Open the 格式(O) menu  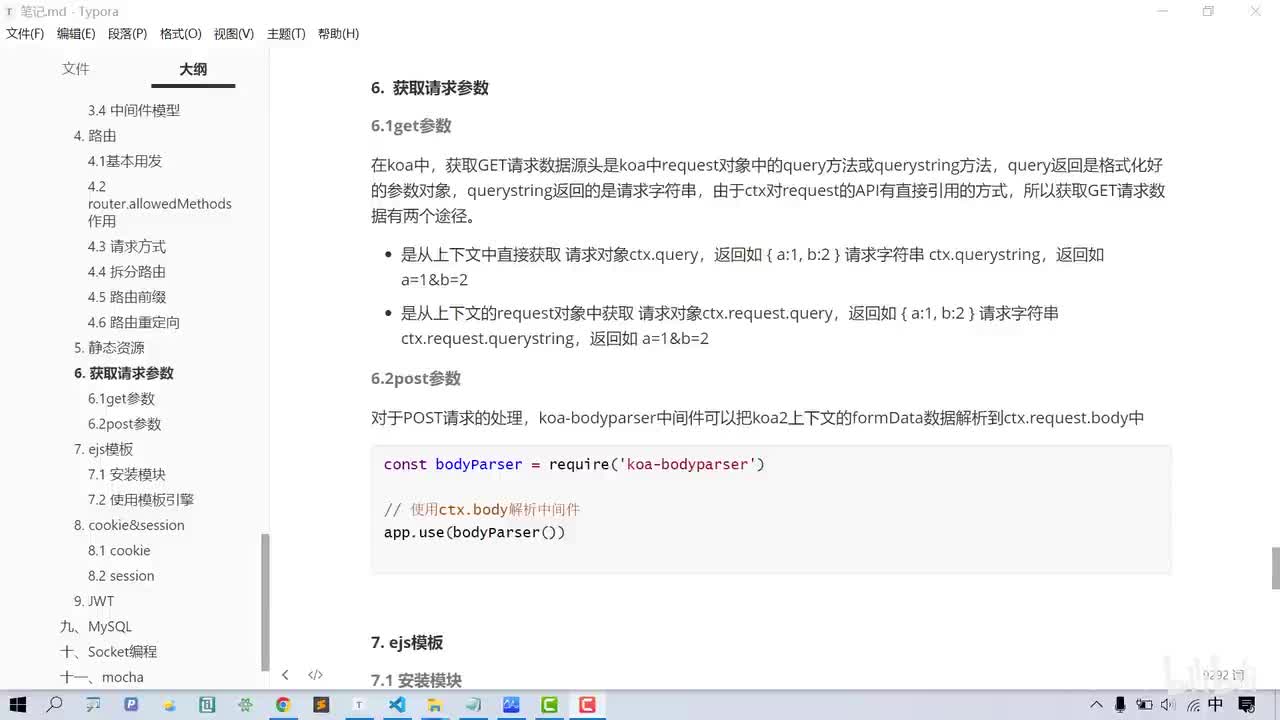180,34
